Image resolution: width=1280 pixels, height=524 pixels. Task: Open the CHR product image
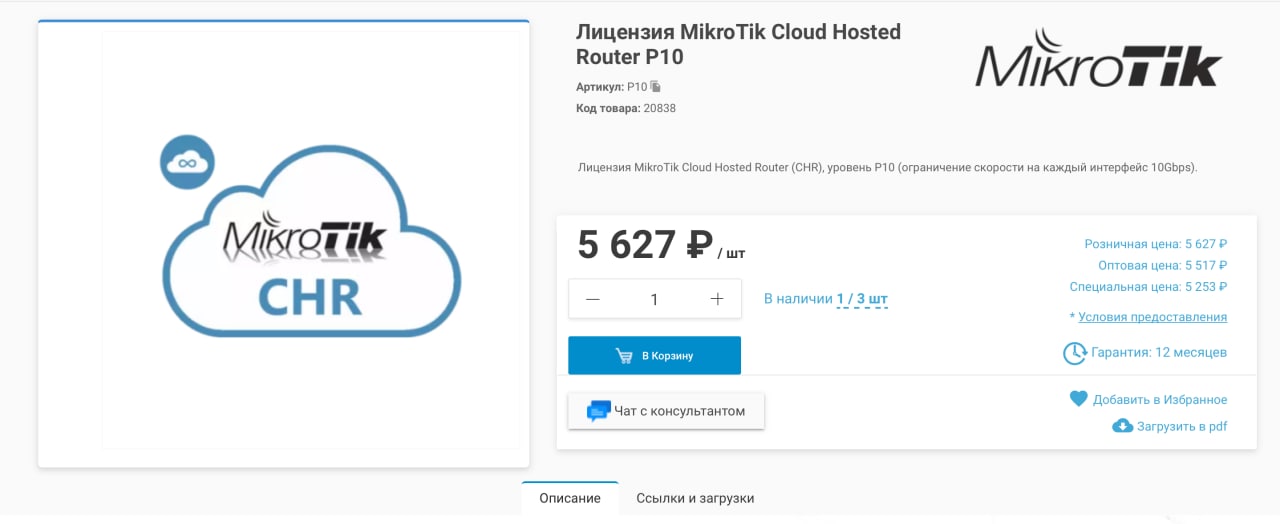[x=310, y=240]
